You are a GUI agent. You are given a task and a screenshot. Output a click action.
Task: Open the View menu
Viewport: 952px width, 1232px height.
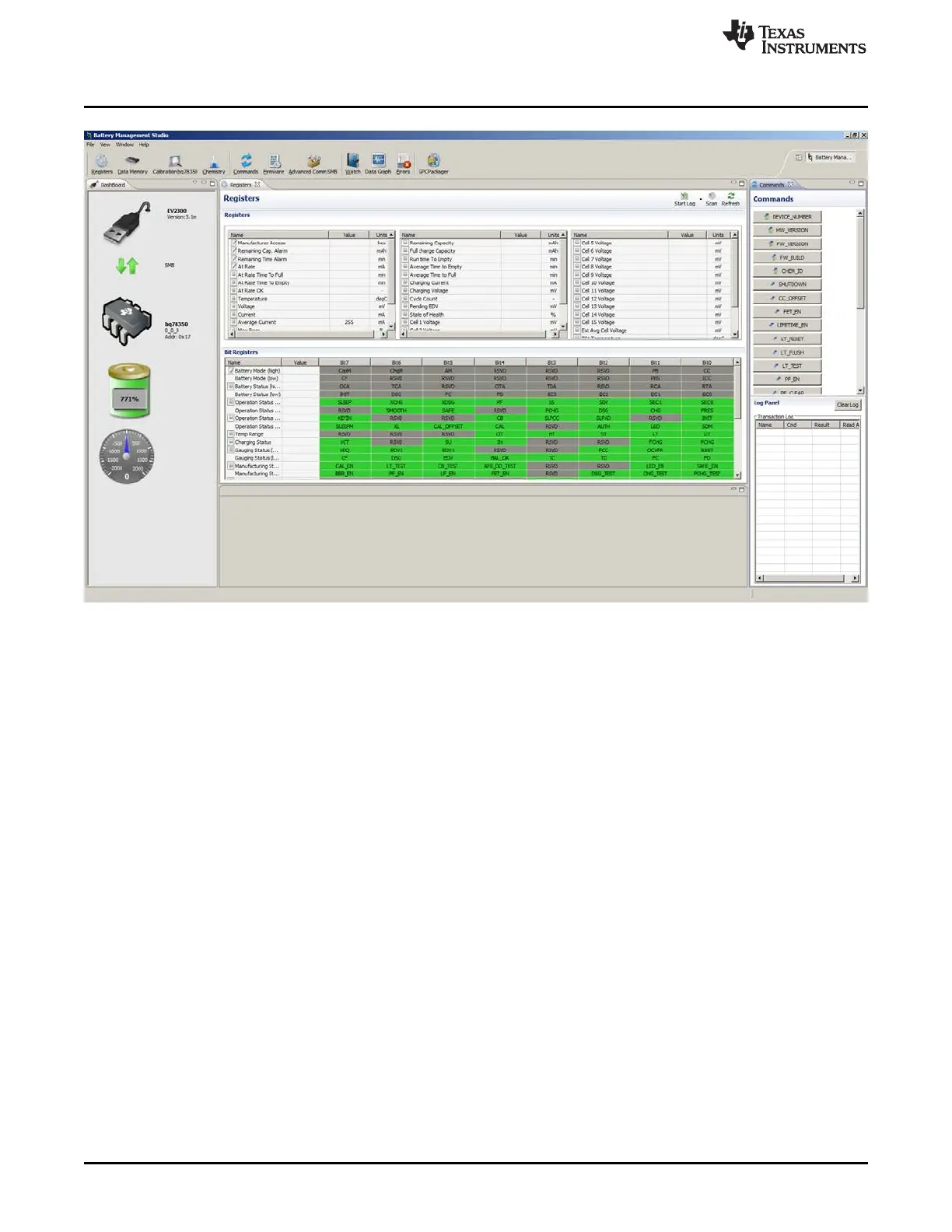pos(105,145)
